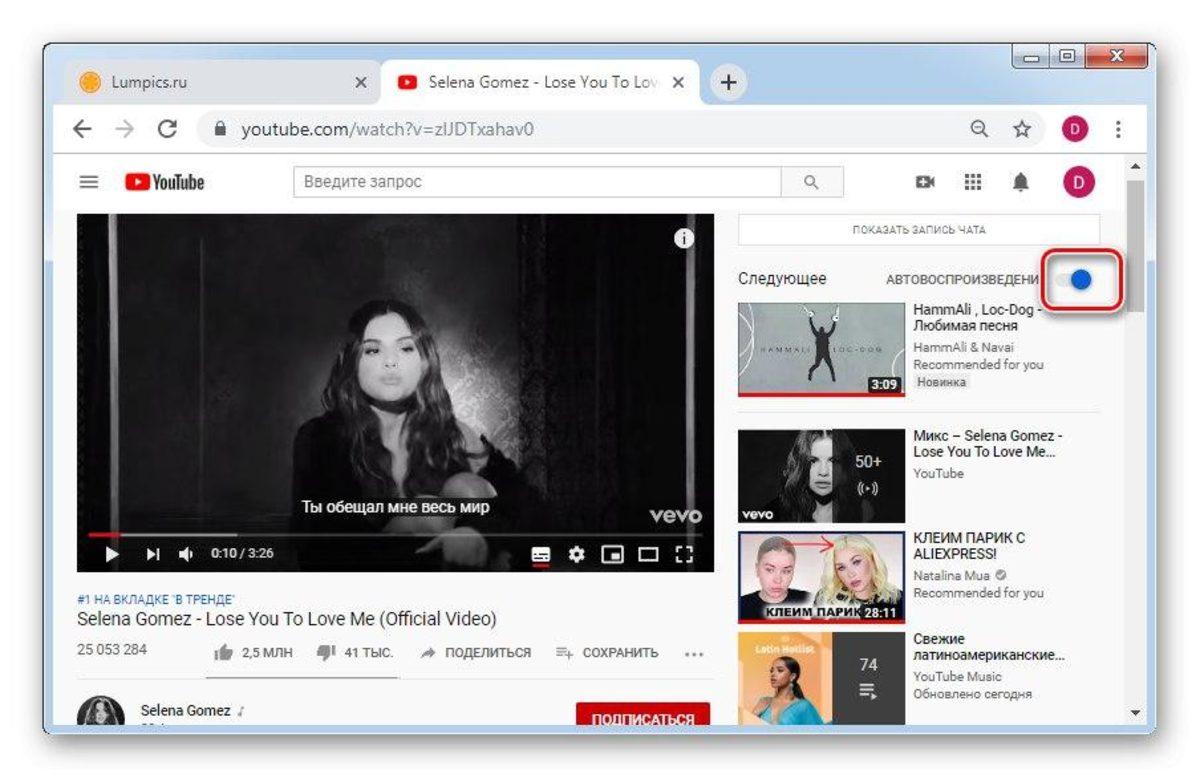Screen dimensions: 1200x778
Task: Enter fullscreen video mode
Action: (x=685, y=553)
